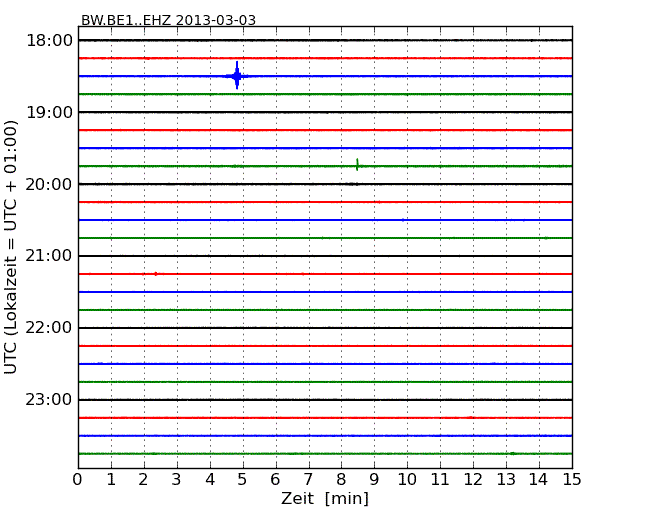This screenshot has height=520, width=650.
Task: Click the x-axis tick label "13"
Action: 506,480
